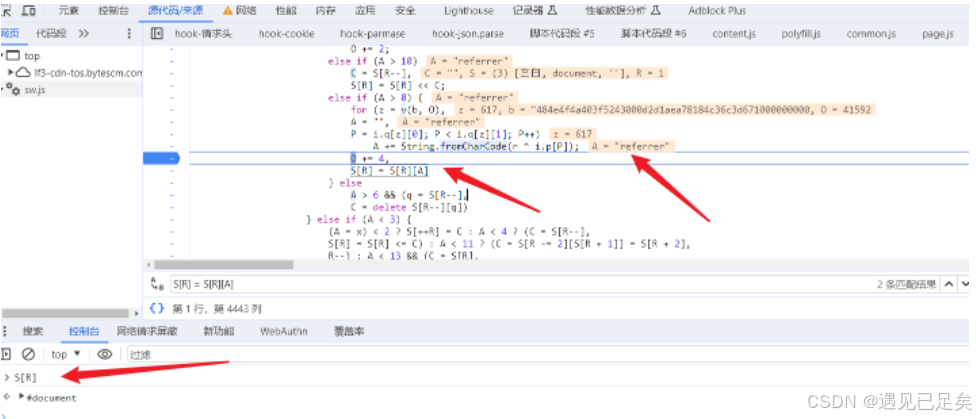Show more navigator tabs via the >> chevron
Image resolution: width=976 pixels, height=419 pixels.
pyautogui.click(x=83, y=34)
